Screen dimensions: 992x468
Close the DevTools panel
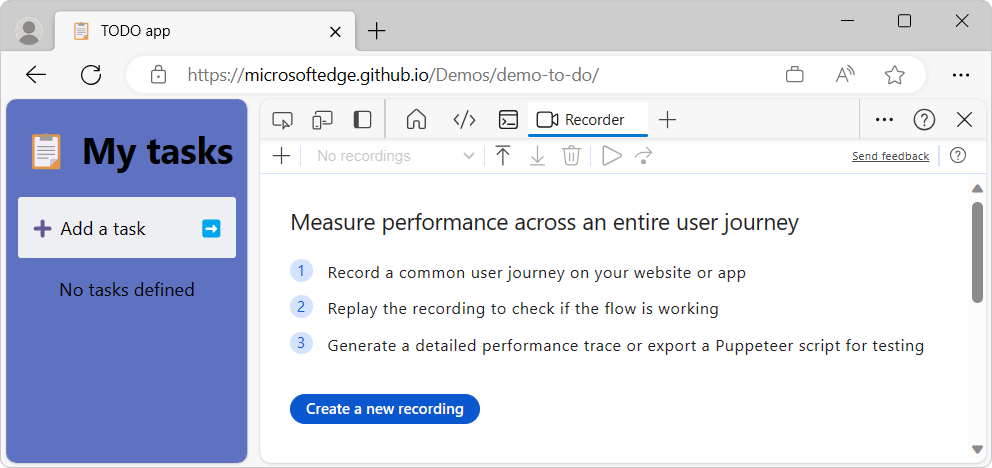click(x=964, y=120)
